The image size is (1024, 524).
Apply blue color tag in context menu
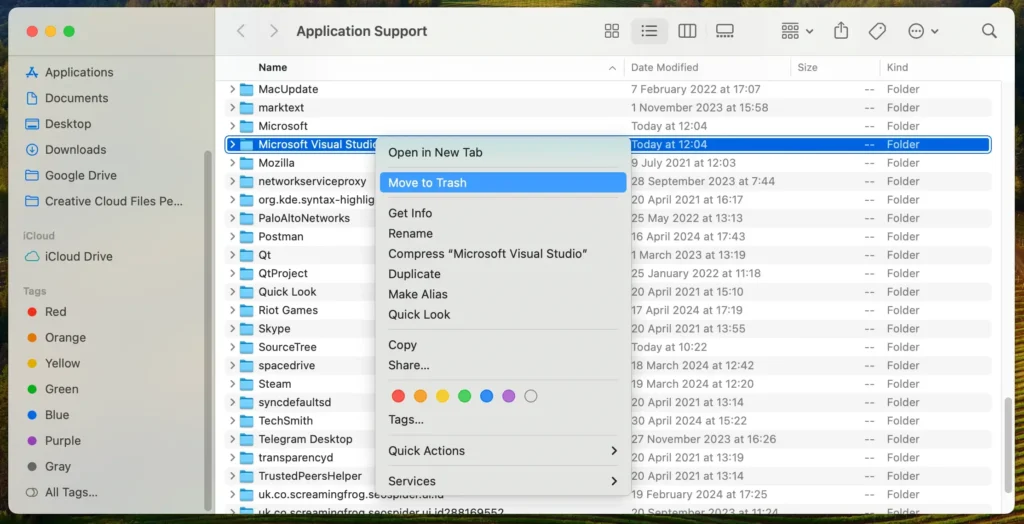[487, 396]
